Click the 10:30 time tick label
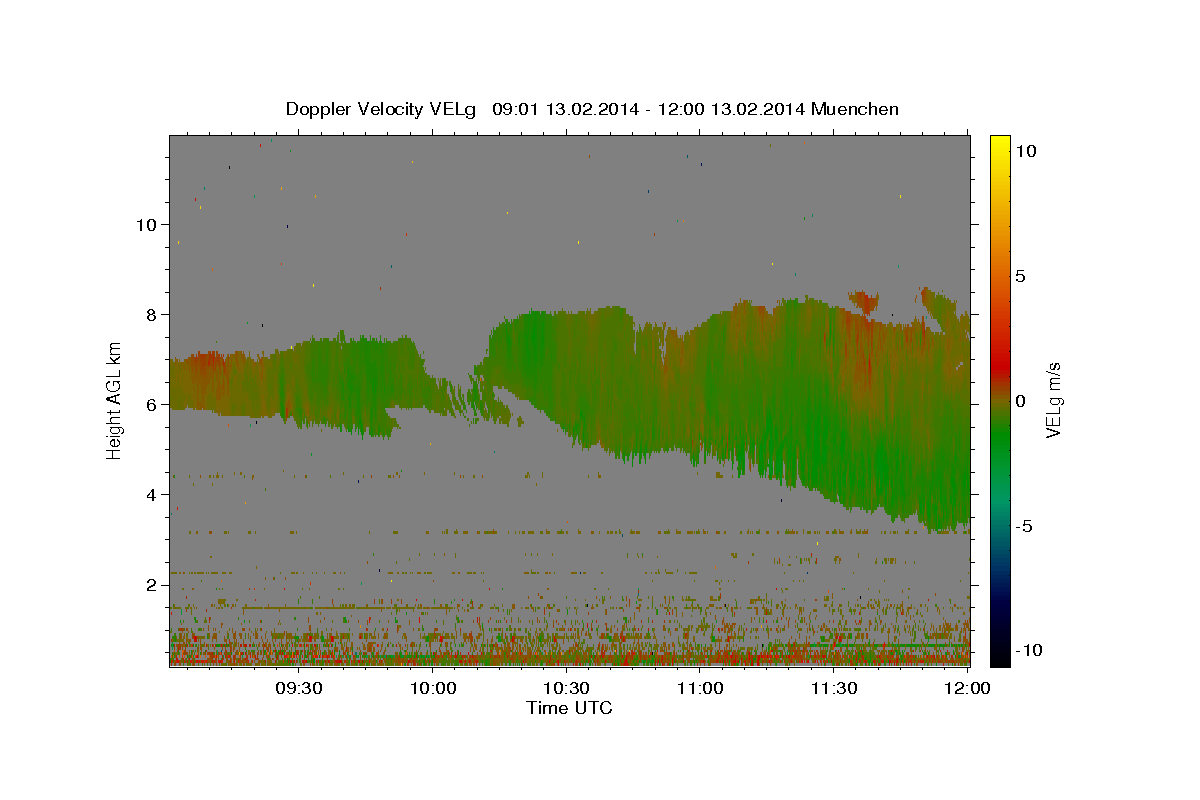Viewport: 1200px width, 800px height. click(x=567, y=688)
